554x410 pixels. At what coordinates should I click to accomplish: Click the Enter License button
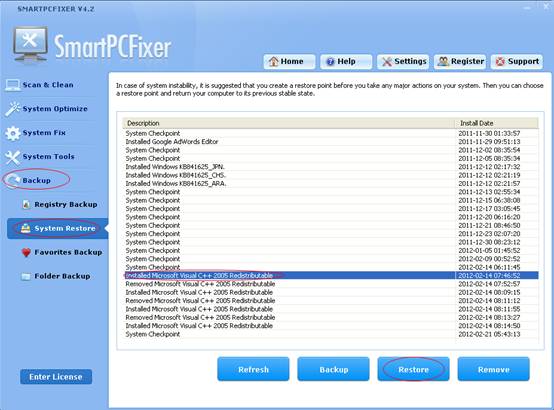point(56,377)
